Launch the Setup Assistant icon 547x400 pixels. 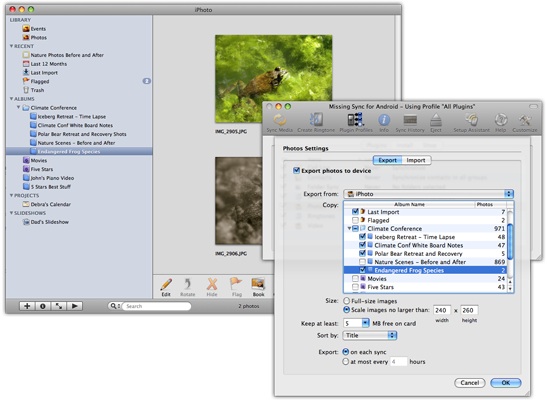tap(471, 120)
